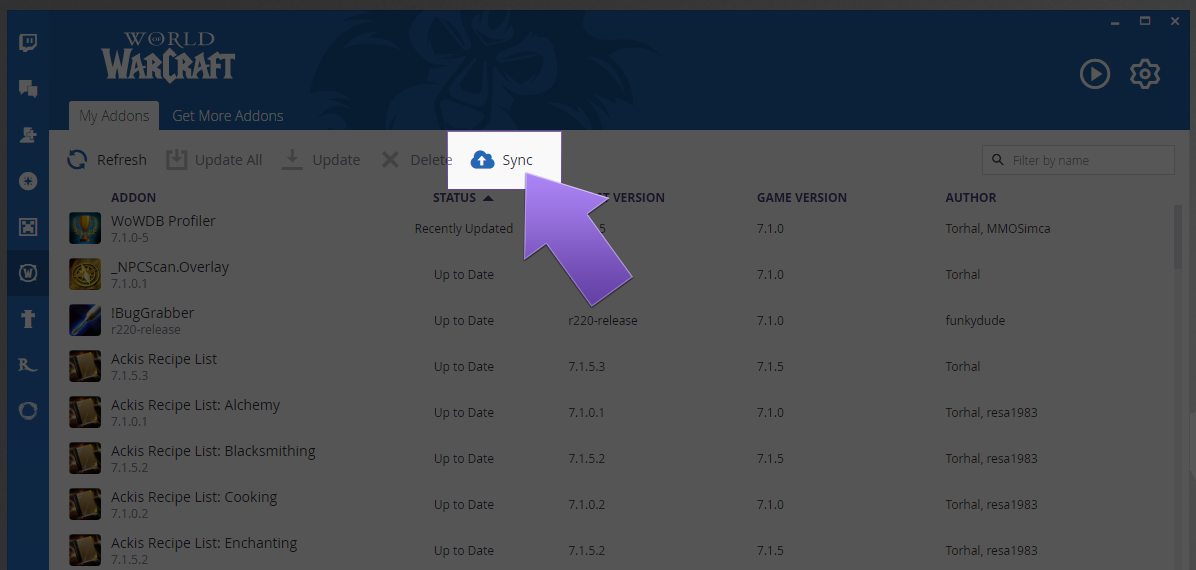1196x570 pixels.
Task: Click Ackis Recipe List: Alchemy icon
Action: 85,412
